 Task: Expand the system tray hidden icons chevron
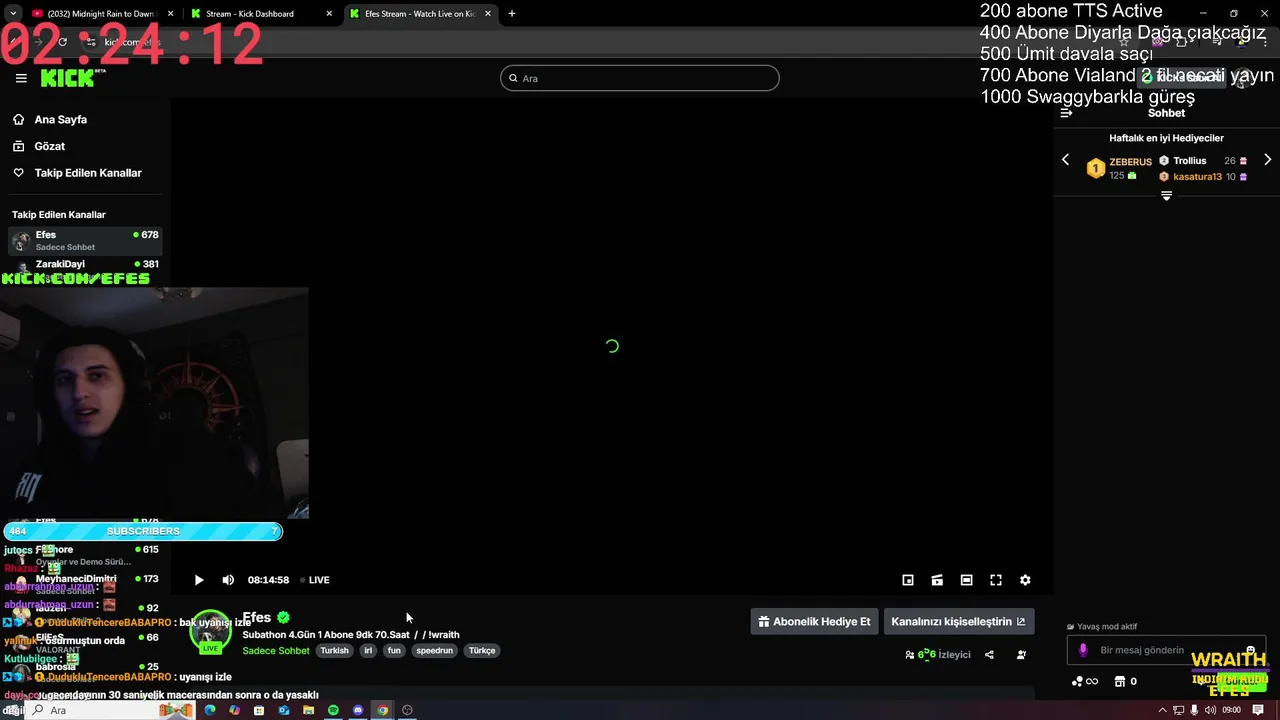click(1162, 710)
